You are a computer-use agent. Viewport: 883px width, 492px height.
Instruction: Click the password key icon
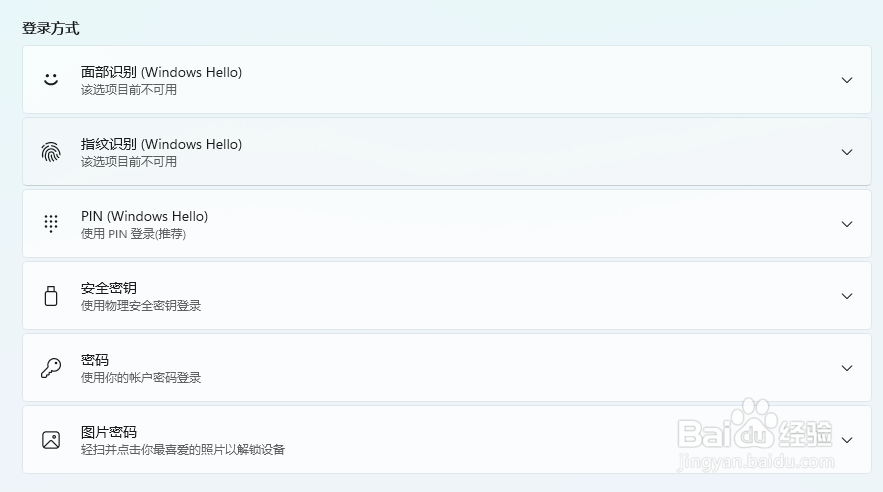pyautogui.click(x=51, y=368)
